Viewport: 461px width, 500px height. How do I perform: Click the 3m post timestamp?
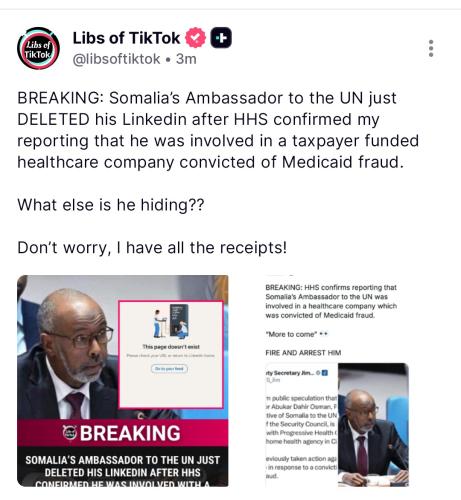tap(186, 59)
